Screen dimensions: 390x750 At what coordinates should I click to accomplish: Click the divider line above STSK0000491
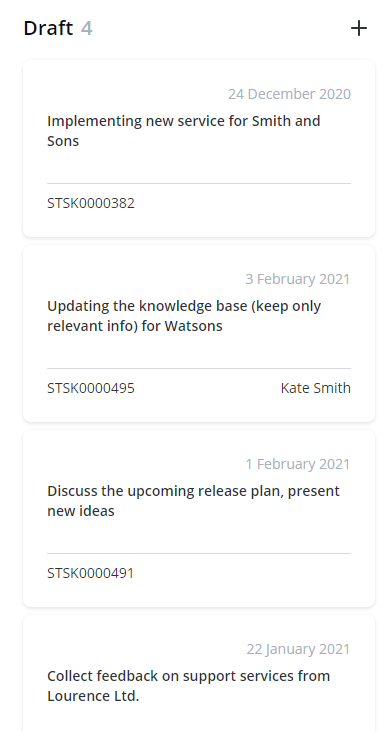[199, 553]
